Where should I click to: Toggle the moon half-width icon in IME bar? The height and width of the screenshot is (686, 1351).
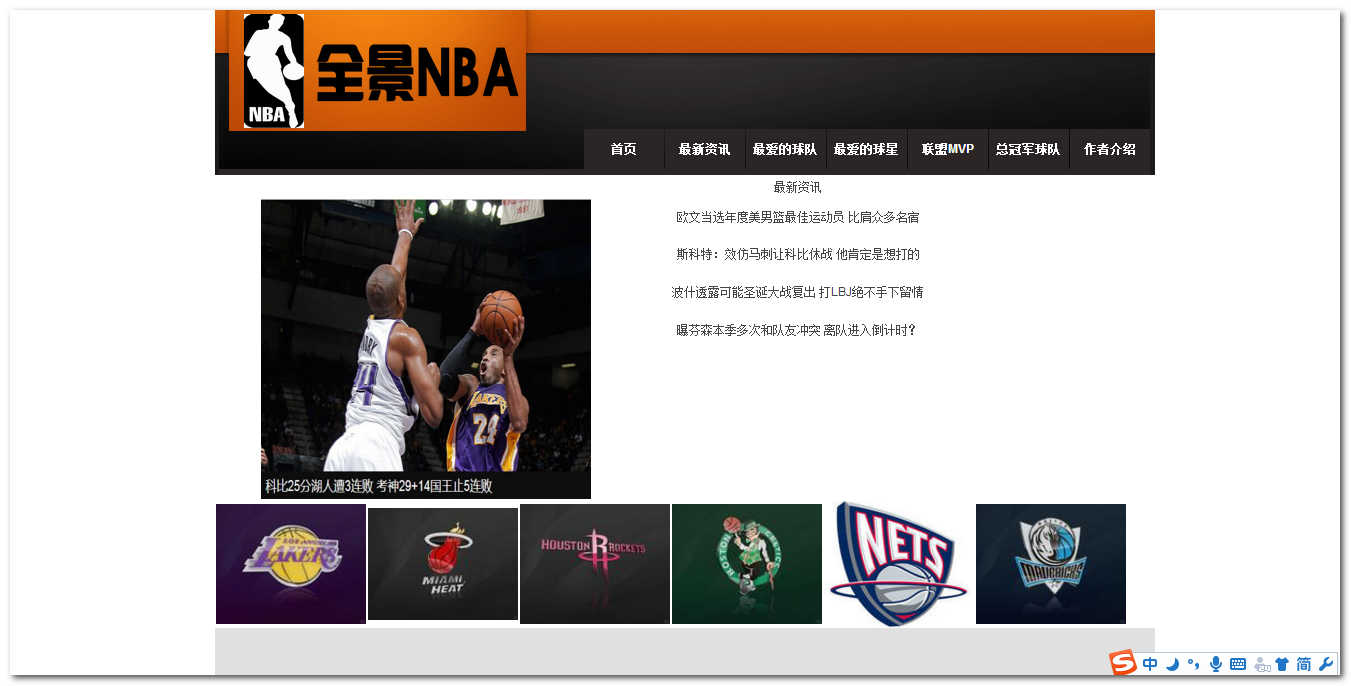(x=1172, y=664)
